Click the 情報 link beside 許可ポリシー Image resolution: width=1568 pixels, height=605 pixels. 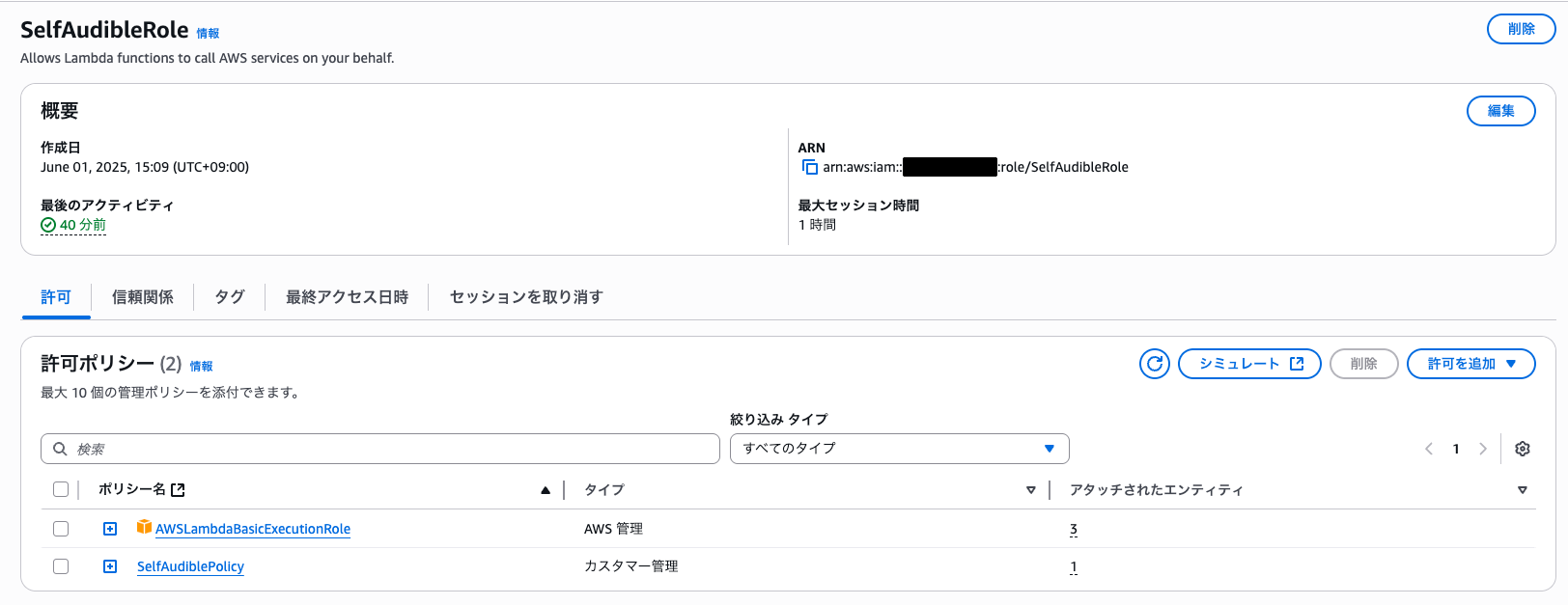pyautogui.click(x=201, y=367)
